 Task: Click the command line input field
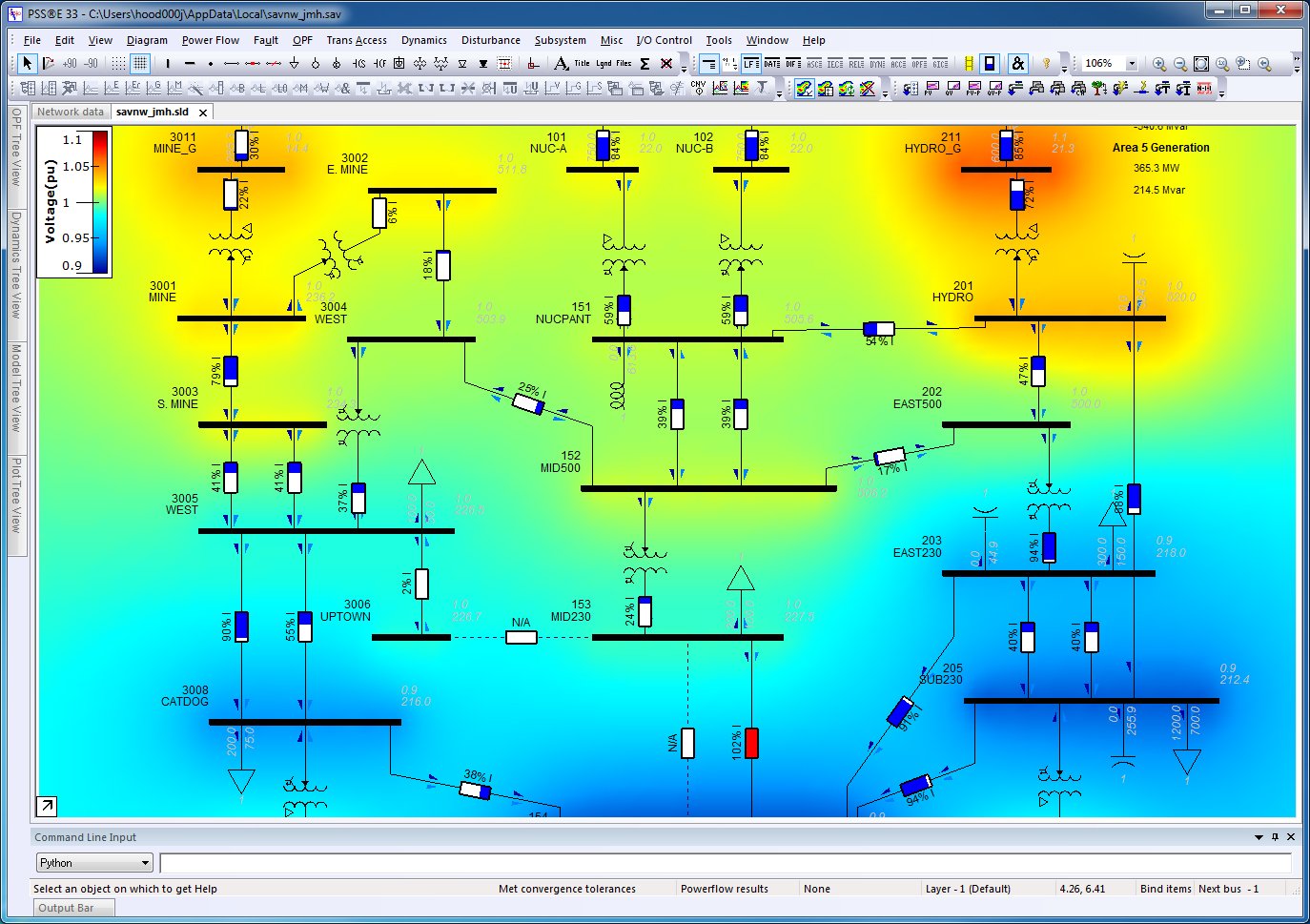tap(726, 863)
